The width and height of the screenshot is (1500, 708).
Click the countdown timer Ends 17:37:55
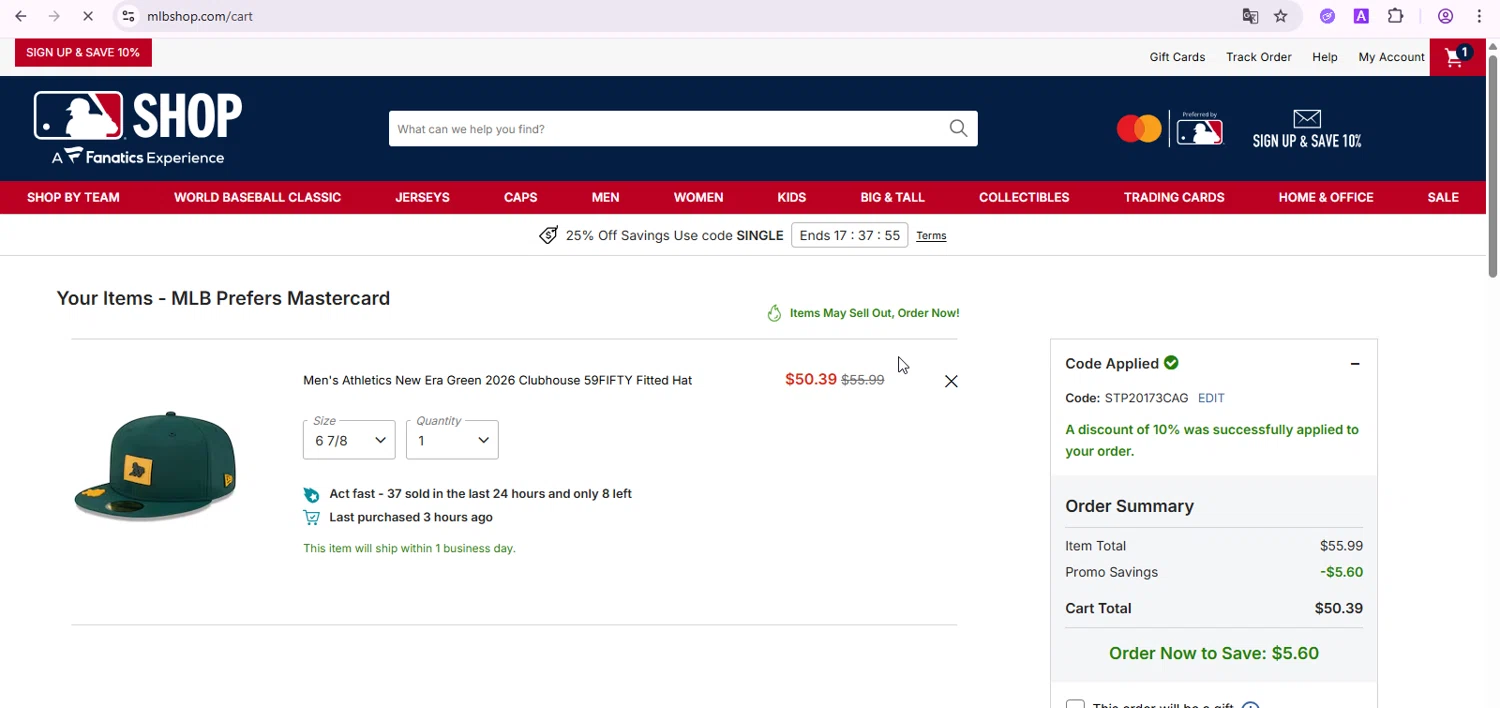(849, 235)
